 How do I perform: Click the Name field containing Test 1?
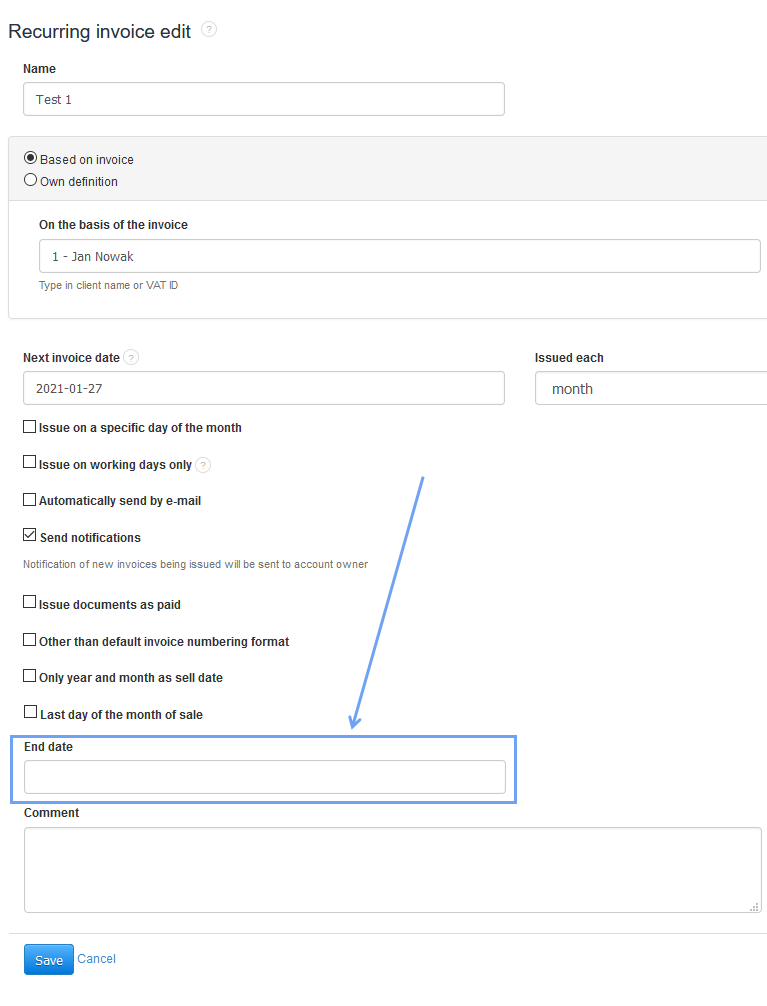click(x=263, y=99)
